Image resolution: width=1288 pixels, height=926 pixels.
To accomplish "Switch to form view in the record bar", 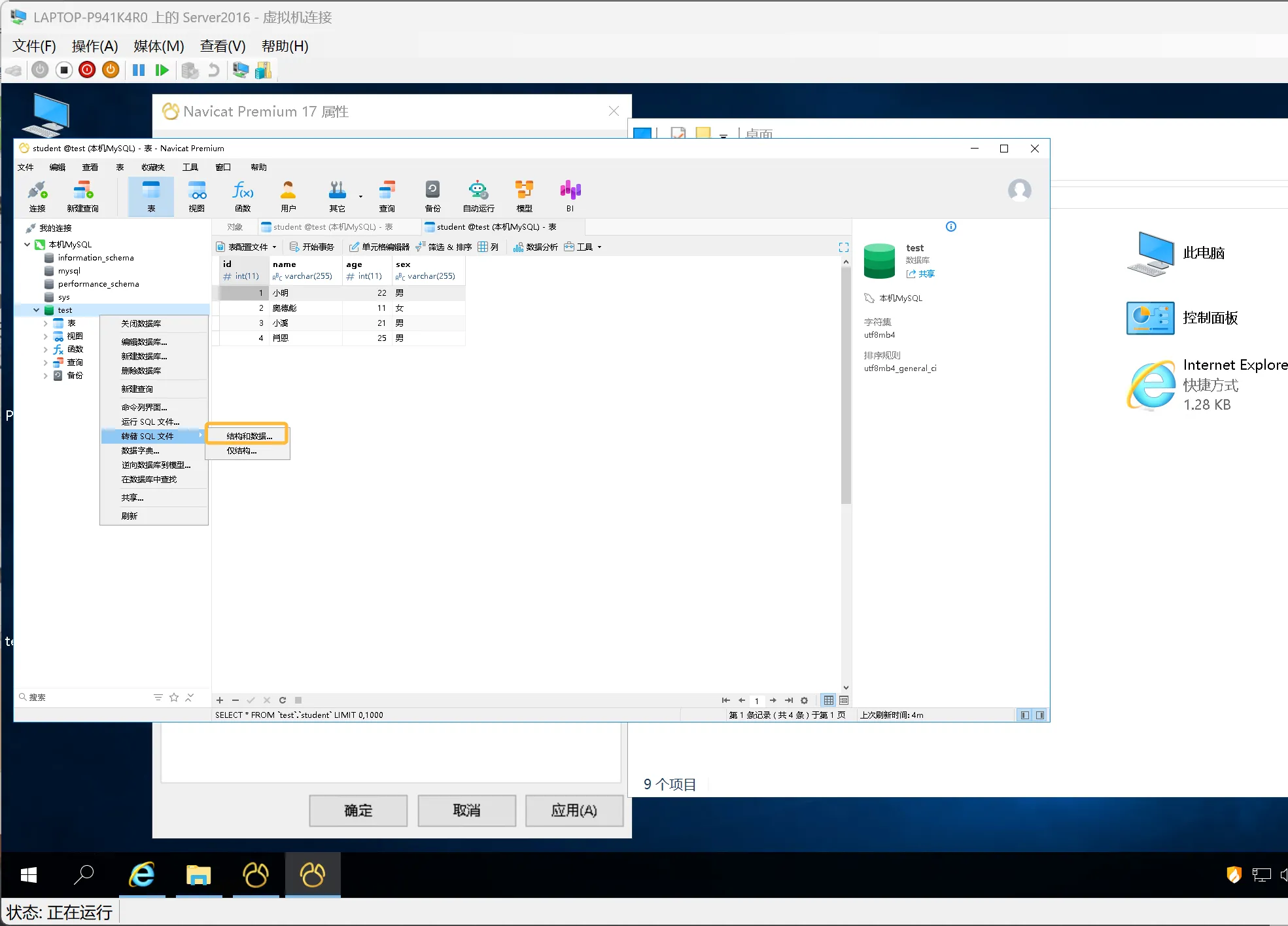I will coord(844,700).
